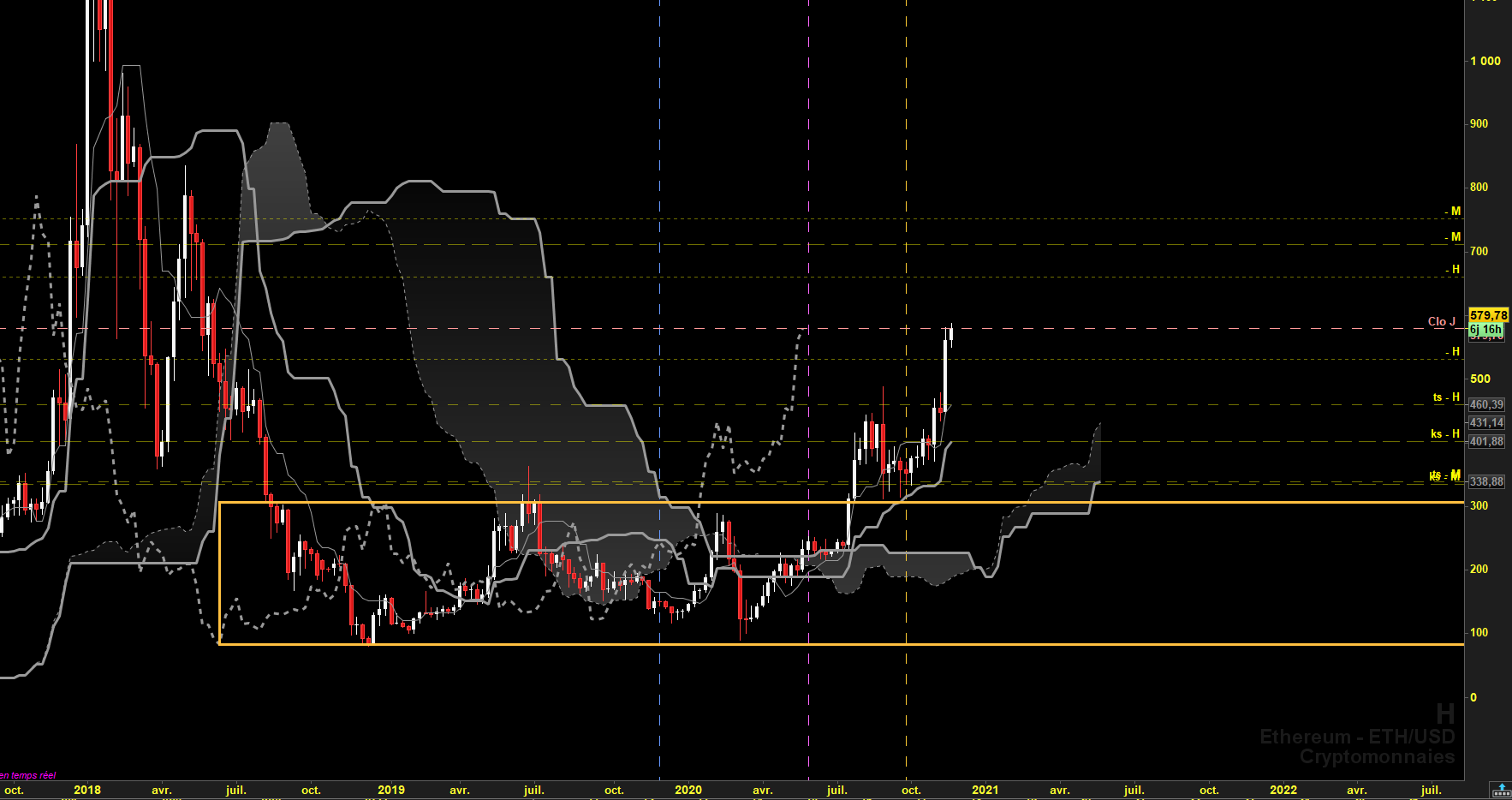The width and height of the screenshot is (1512, 800).
Task: Select the 431,14 price level label
Action: tap(1487, 422)
